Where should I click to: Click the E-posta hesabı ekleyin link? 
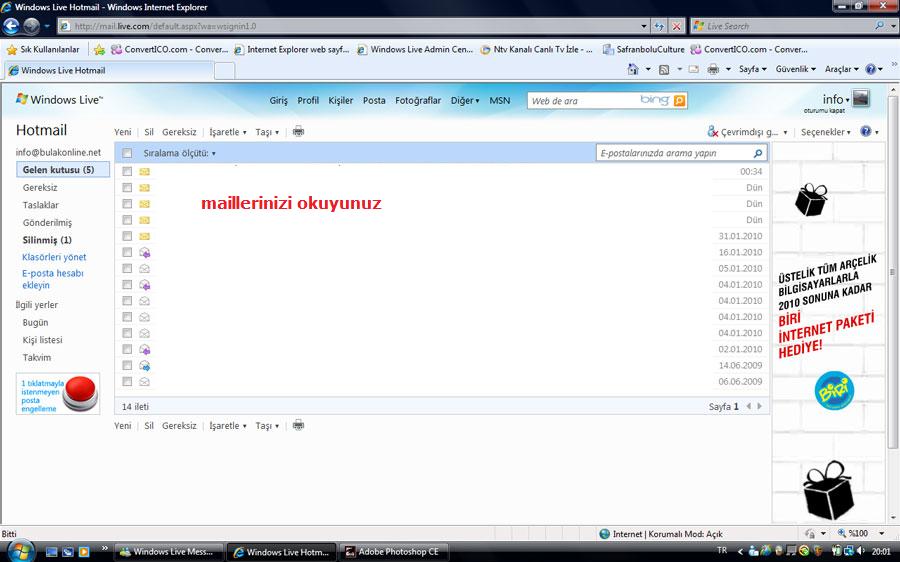pos(53,279)
